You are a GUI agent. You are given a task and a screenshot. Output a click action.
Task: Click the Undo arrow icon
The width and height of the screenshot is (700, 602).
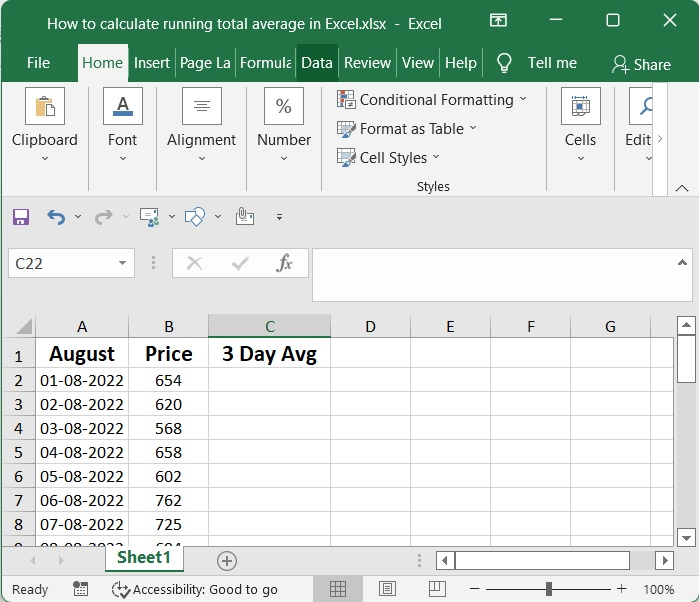(x=56, y=216)
